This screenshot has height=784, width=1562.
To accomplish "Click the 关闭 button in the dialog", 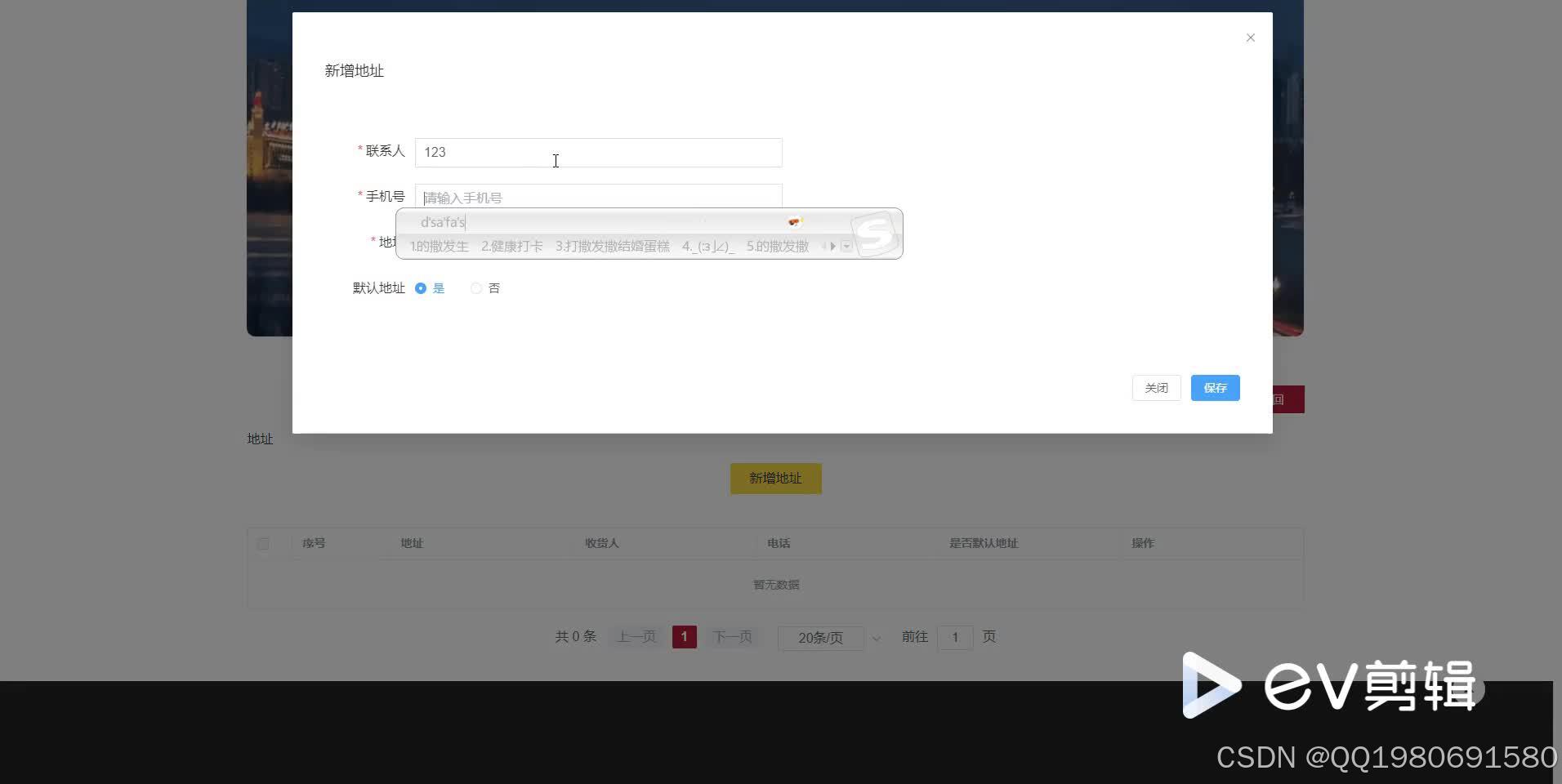I will click(x=1156, y=388).
